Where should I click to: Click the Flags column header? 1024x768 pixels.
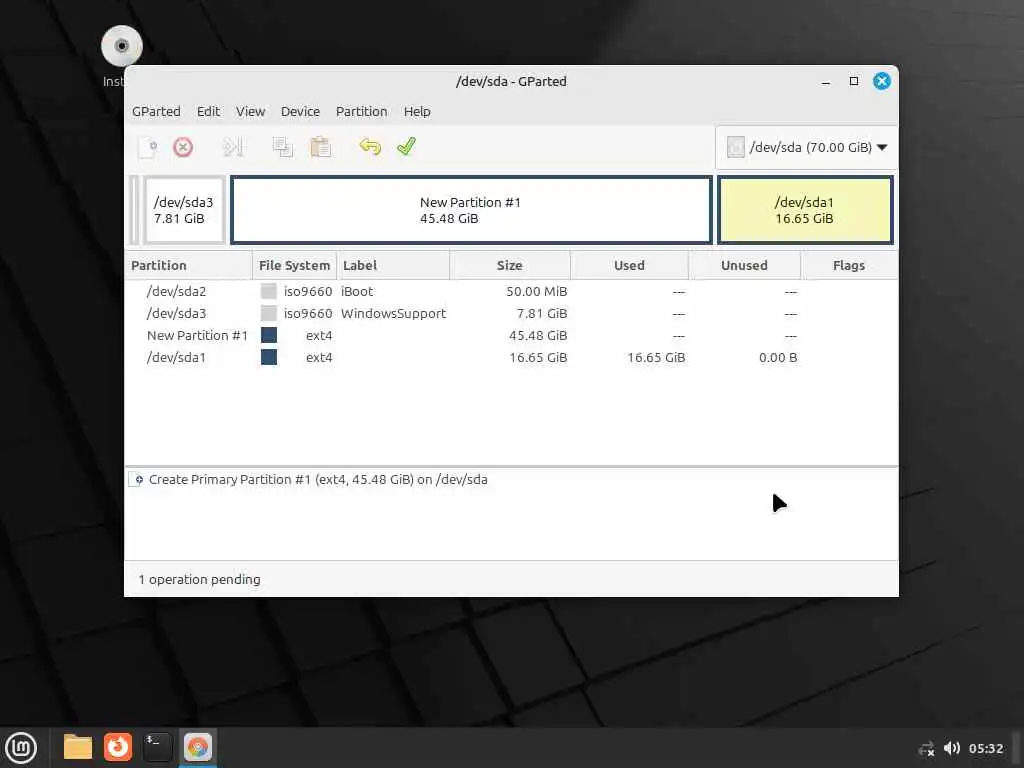(849, 266)
